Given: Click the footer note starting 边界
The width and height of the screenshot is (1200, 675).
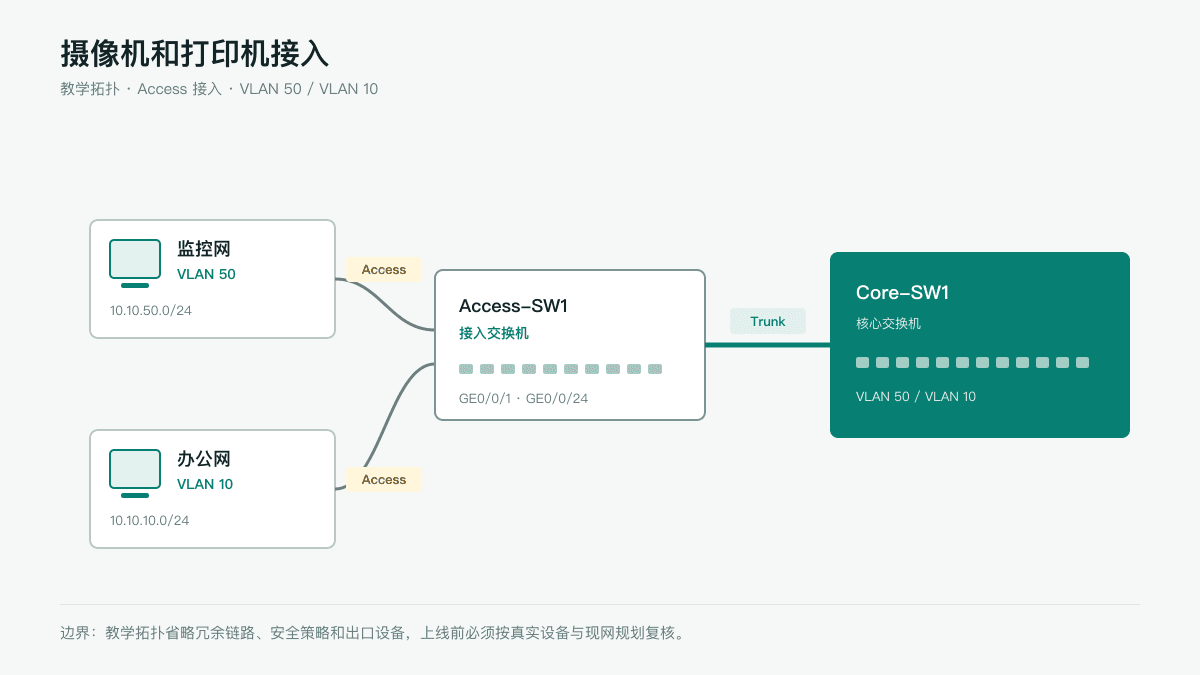Looking at the screenshot, I should (x=374, y=633).
